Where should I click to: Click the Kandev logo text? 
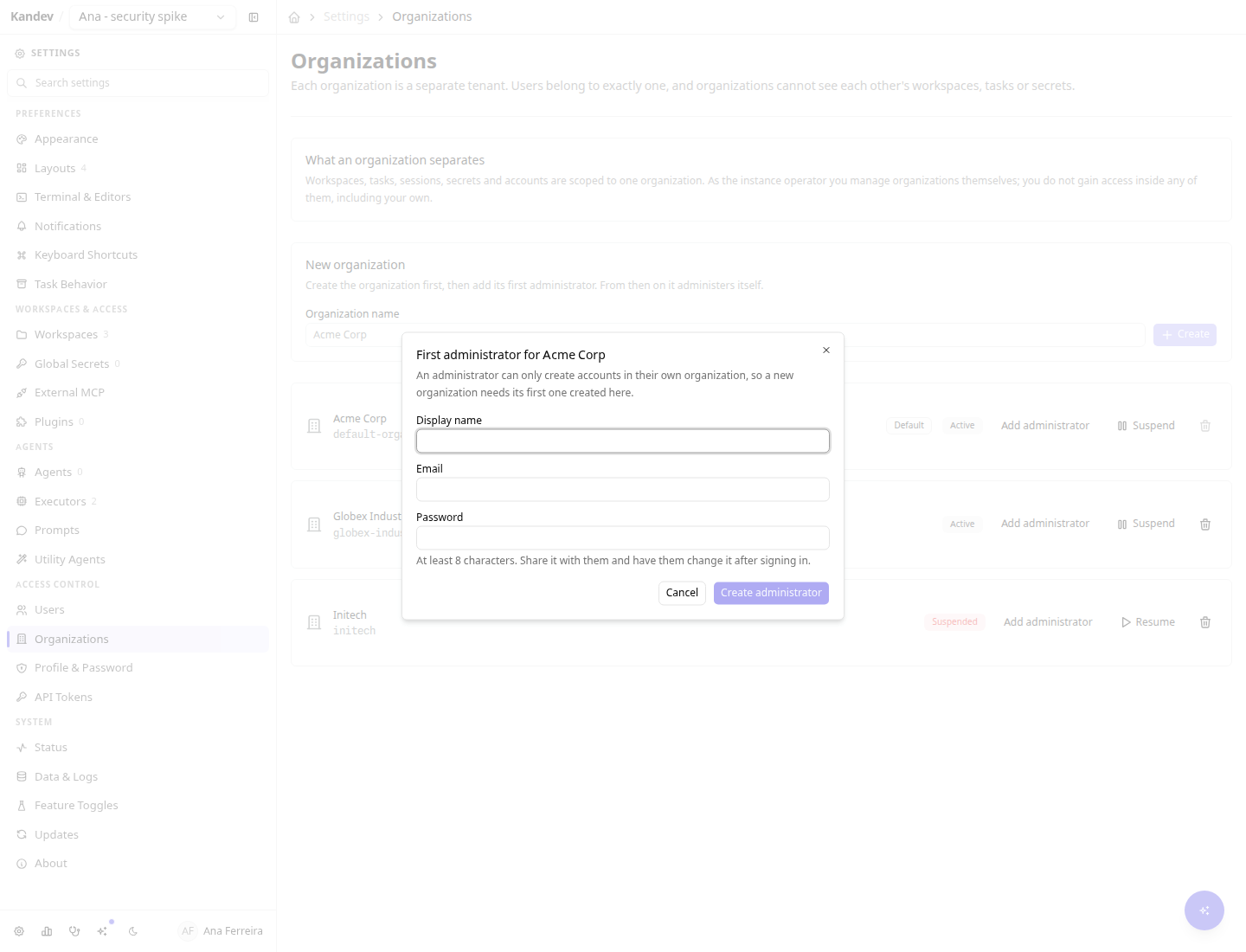click(x=32, y=16)
